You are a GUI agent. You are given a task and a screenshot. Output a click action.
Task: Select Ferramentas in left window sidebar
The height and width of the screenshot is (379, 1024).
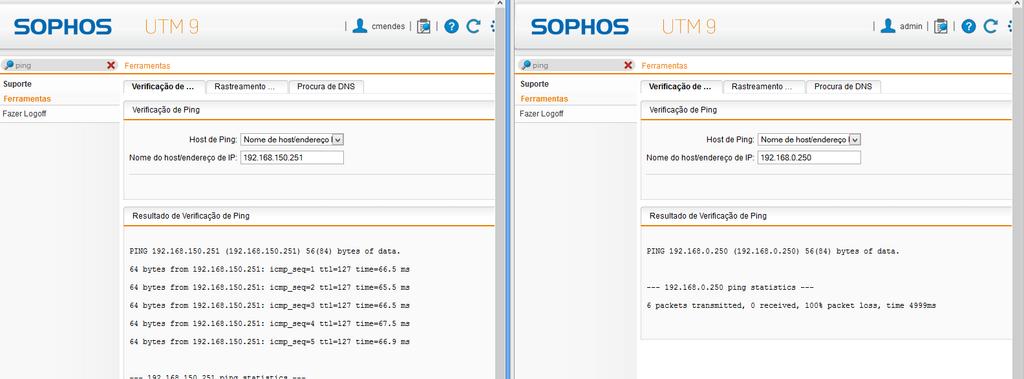coord(27,99)
